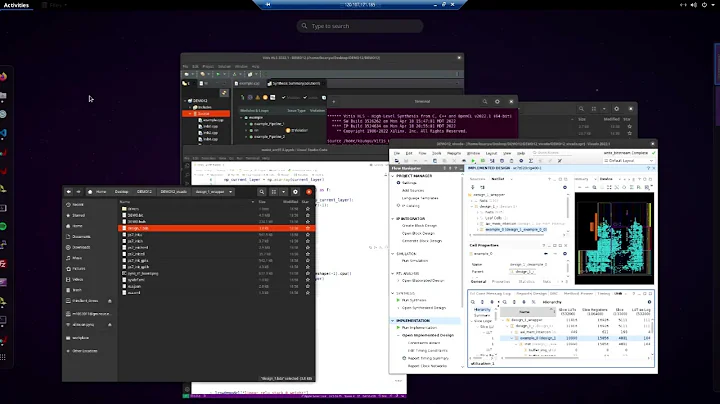The image size is (720, 404).
Task: Select the example_0 utilization table row
Action: 576,338
